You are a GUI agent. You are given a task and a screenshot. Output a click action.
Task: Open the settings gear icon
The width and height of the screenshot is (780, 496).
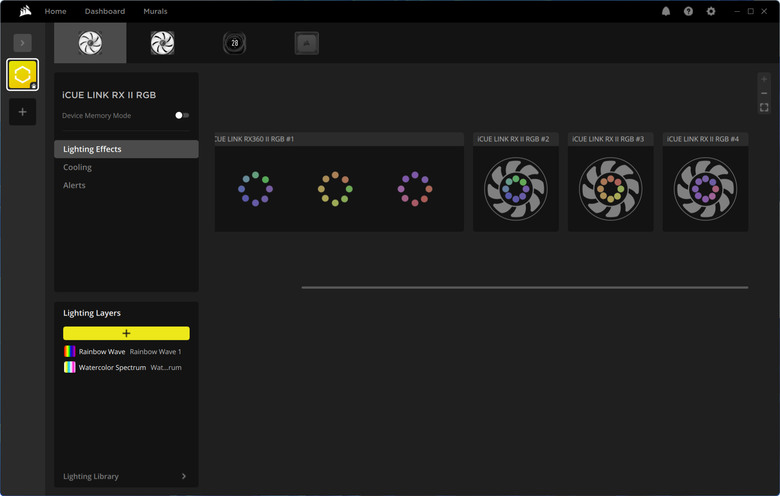pos(711,11)
